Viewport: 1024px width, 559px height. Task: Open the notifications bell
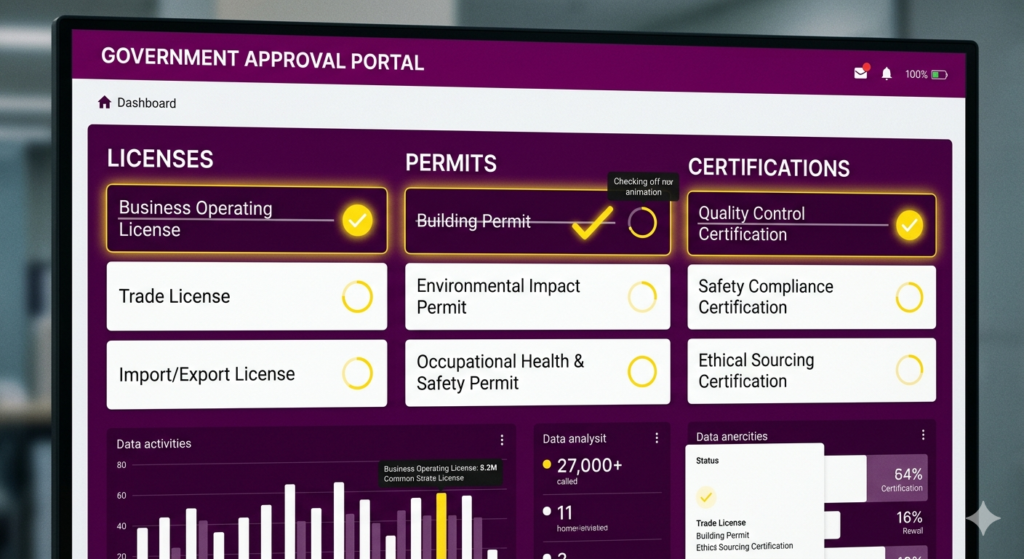tap(886, 74)
